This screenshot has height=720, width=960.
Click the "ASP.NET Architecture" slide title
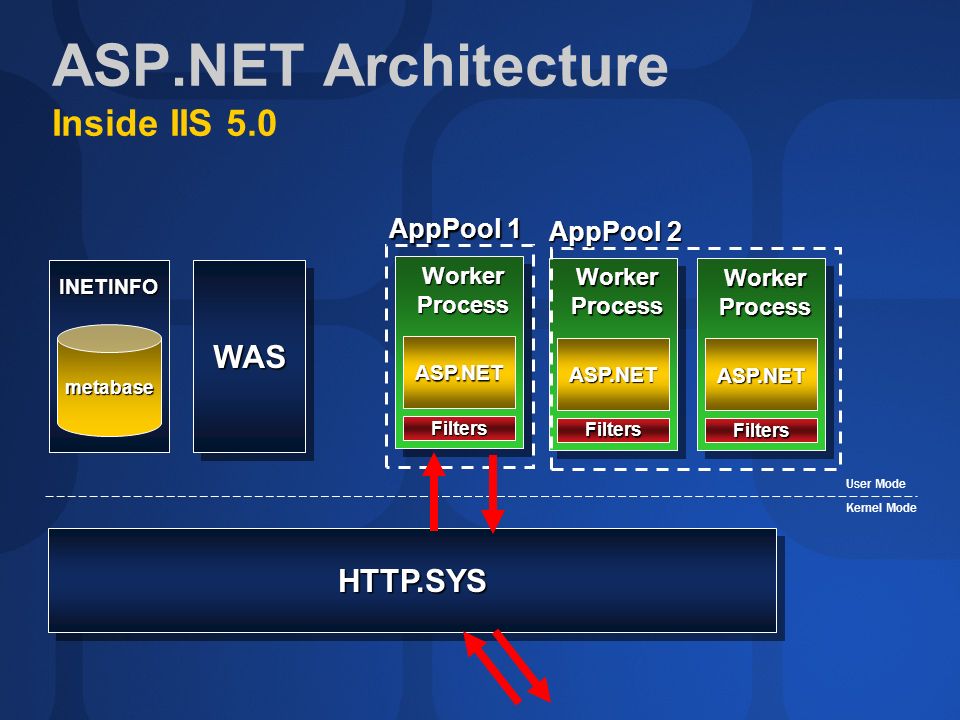(360, 65)
